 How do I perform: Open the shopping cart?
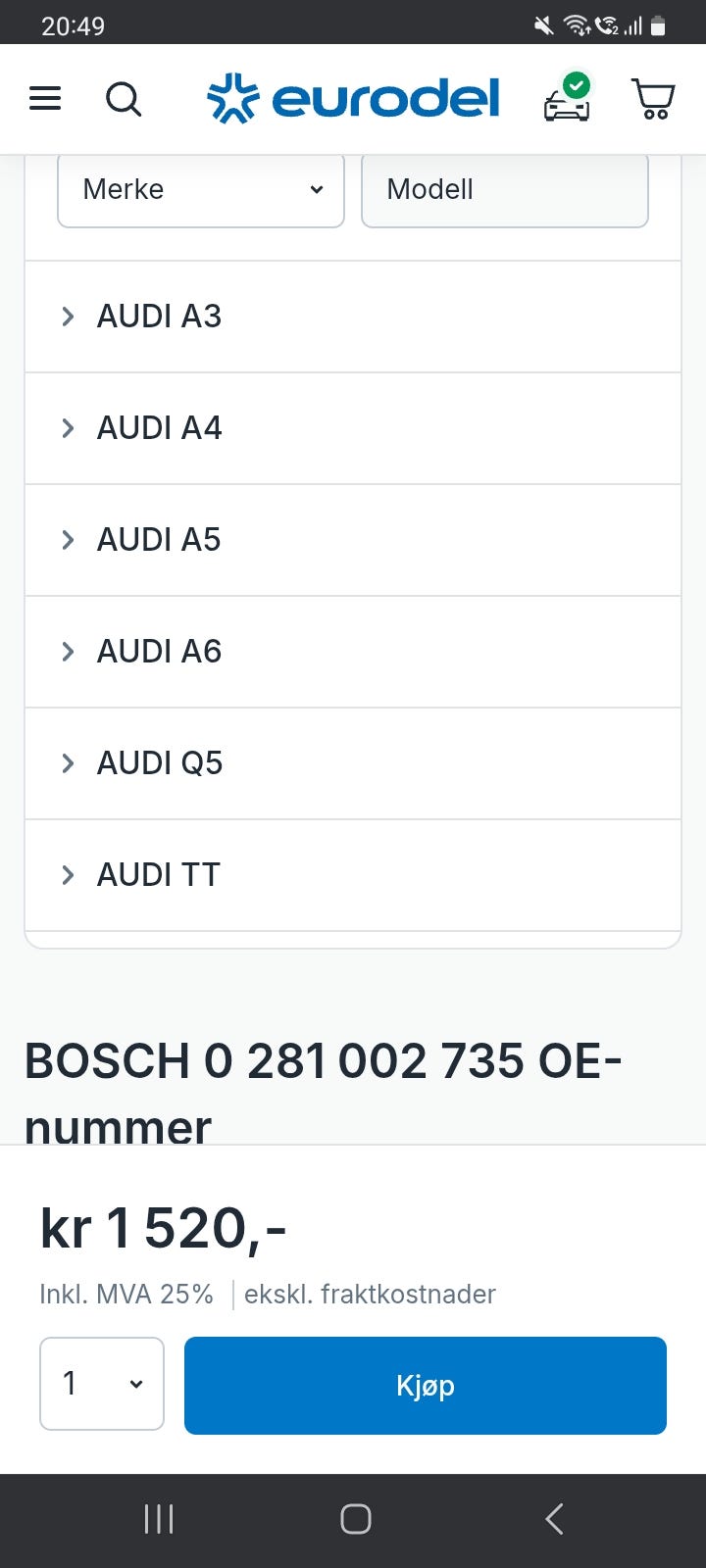click(x=653, y=99)
